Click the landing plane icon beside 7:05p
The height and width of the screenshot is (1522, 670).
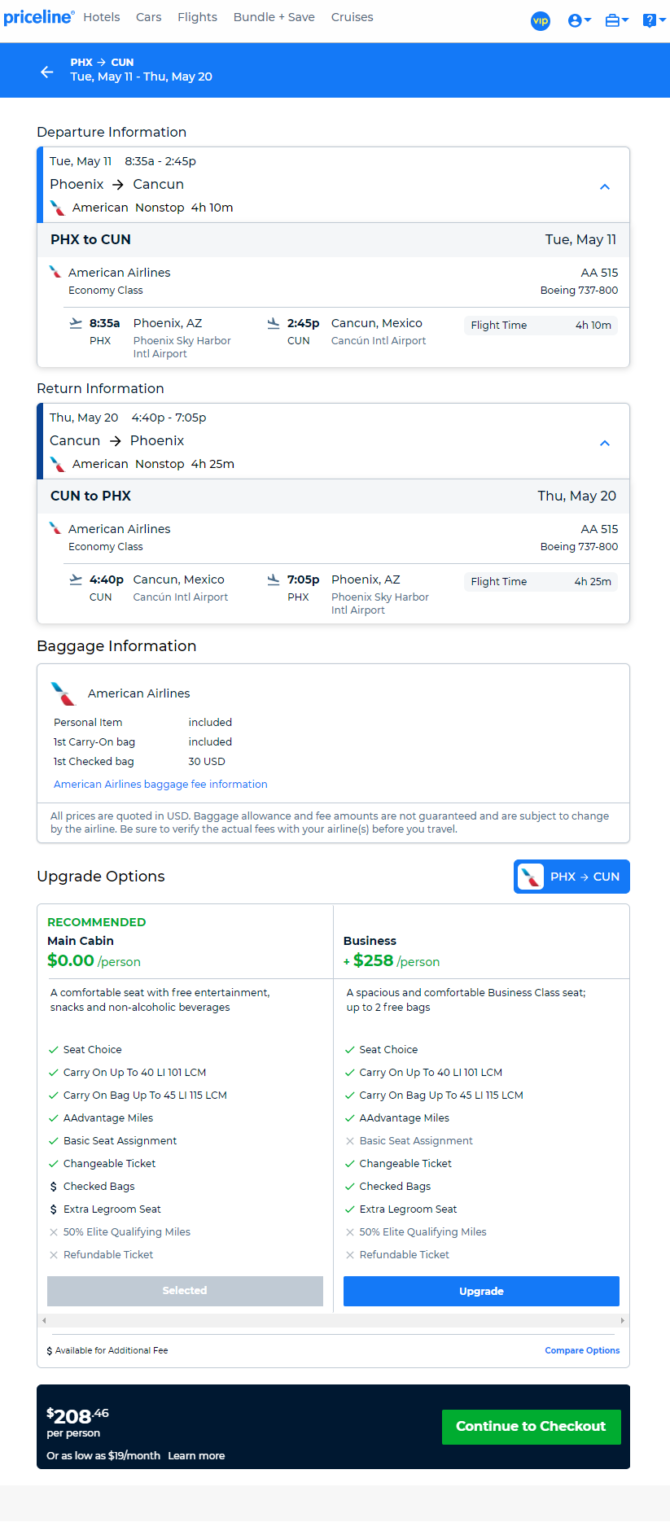[x=274, y=579]
